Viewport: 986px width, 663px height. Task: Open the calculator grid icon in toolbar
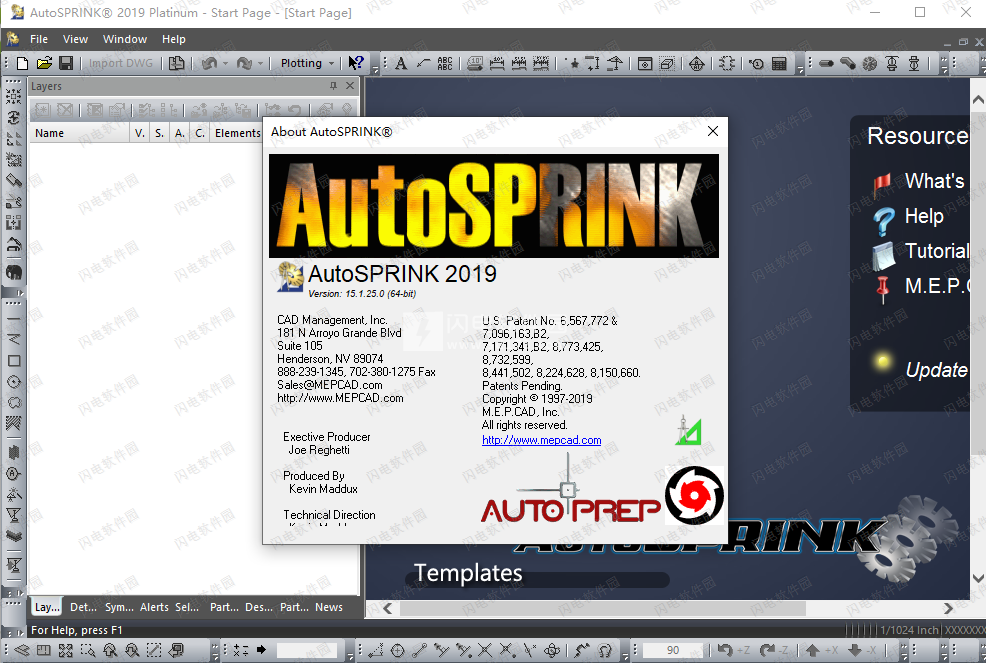click(779, 64)
